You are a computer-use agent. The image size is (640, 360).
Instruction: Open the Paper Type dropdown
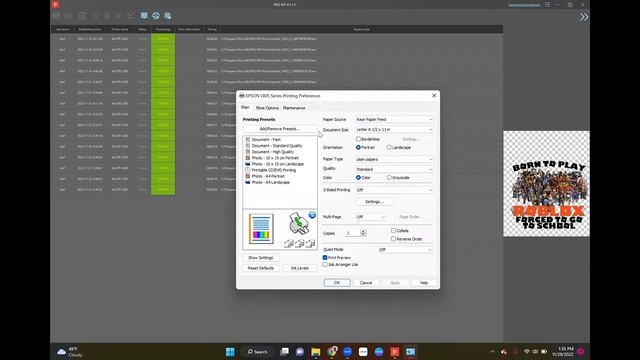394,159
